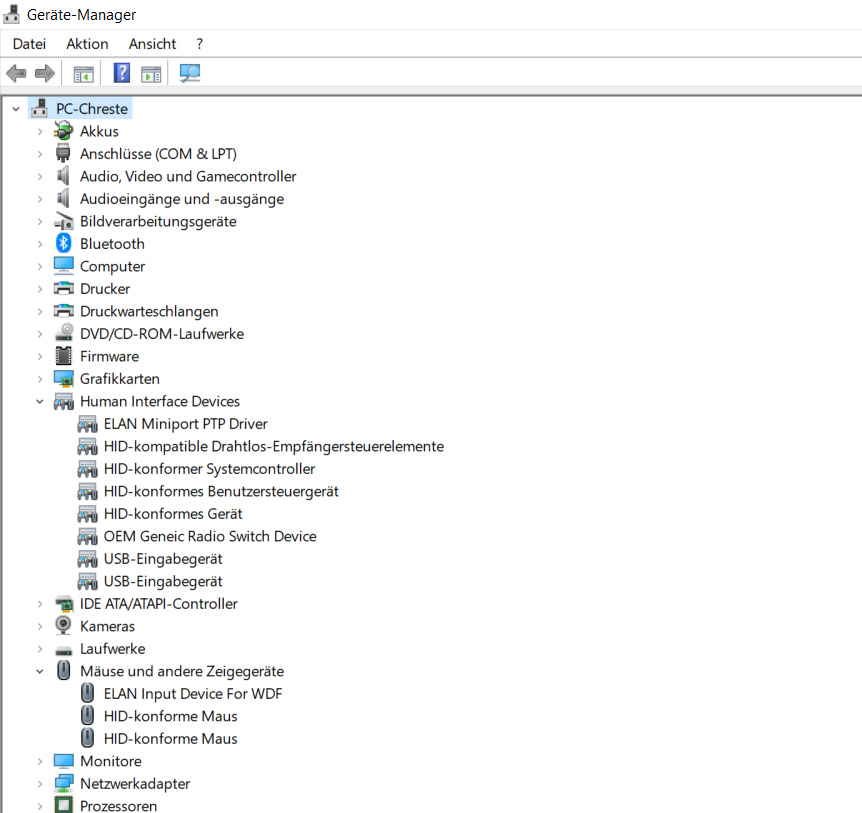Select ELAN Miniport PTP Driver
Screen dimensions: 862x813
(185, 424)
